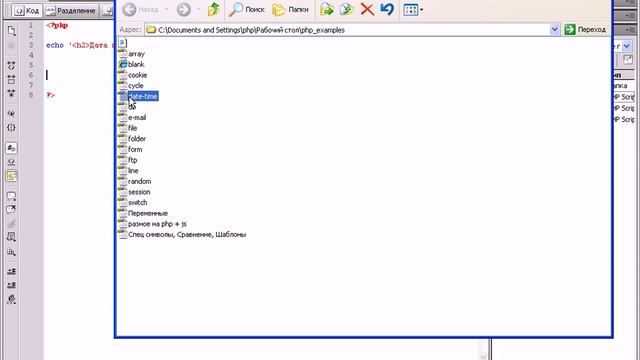The image size is (640, 360).
Task: Open the Views dropdown arrow
Action: 422,10
